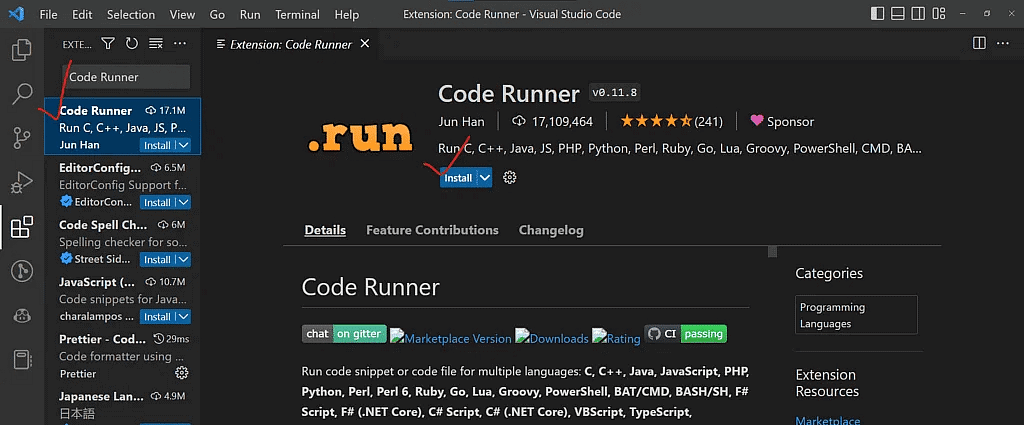Image resolution: width=1024 pixels, height=425 pixels.
Task: Switch to the Details tab
Action: point(325,230)
